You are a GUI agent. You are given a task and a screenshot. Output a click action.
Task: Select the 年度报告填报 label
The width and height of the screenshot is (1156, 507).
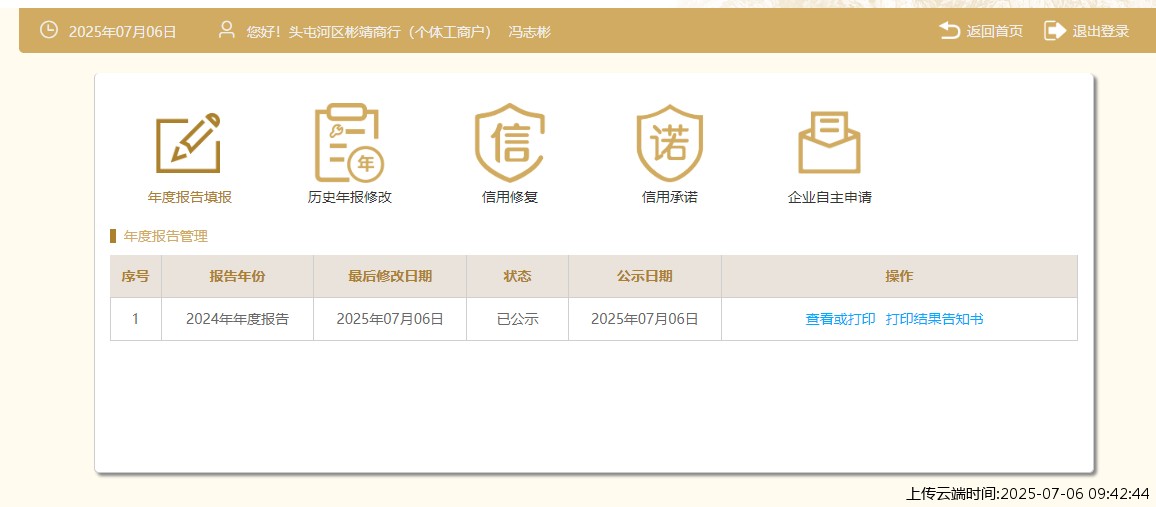(x=189, y=197)
